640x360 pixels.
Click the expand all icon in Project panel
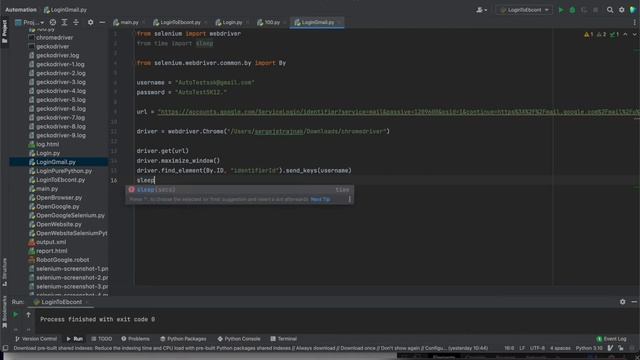click(64, 22)
